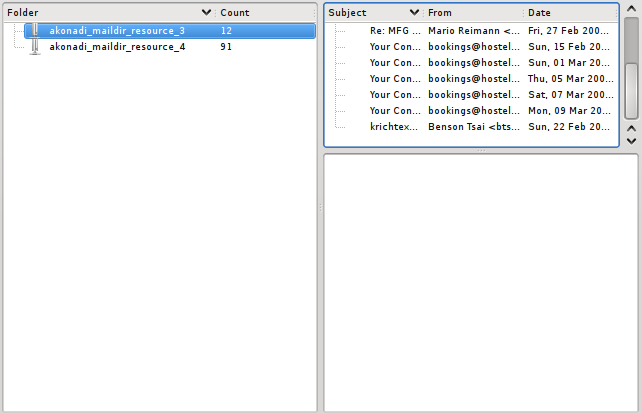Open the akonadi_maildir_resource_4 folder
642x414 pixels.
point(116,47)
